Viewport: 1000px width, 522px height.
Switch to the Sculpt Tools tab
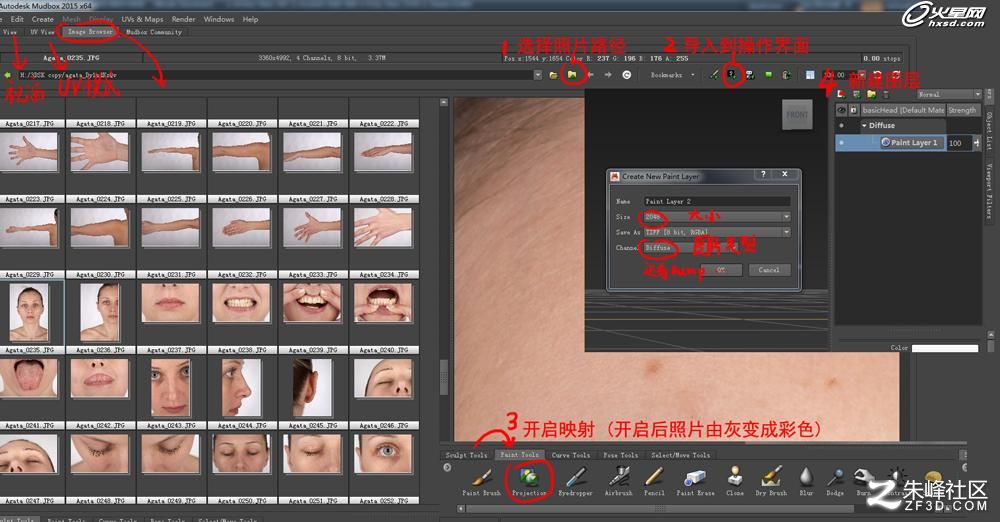click(466, 455)
